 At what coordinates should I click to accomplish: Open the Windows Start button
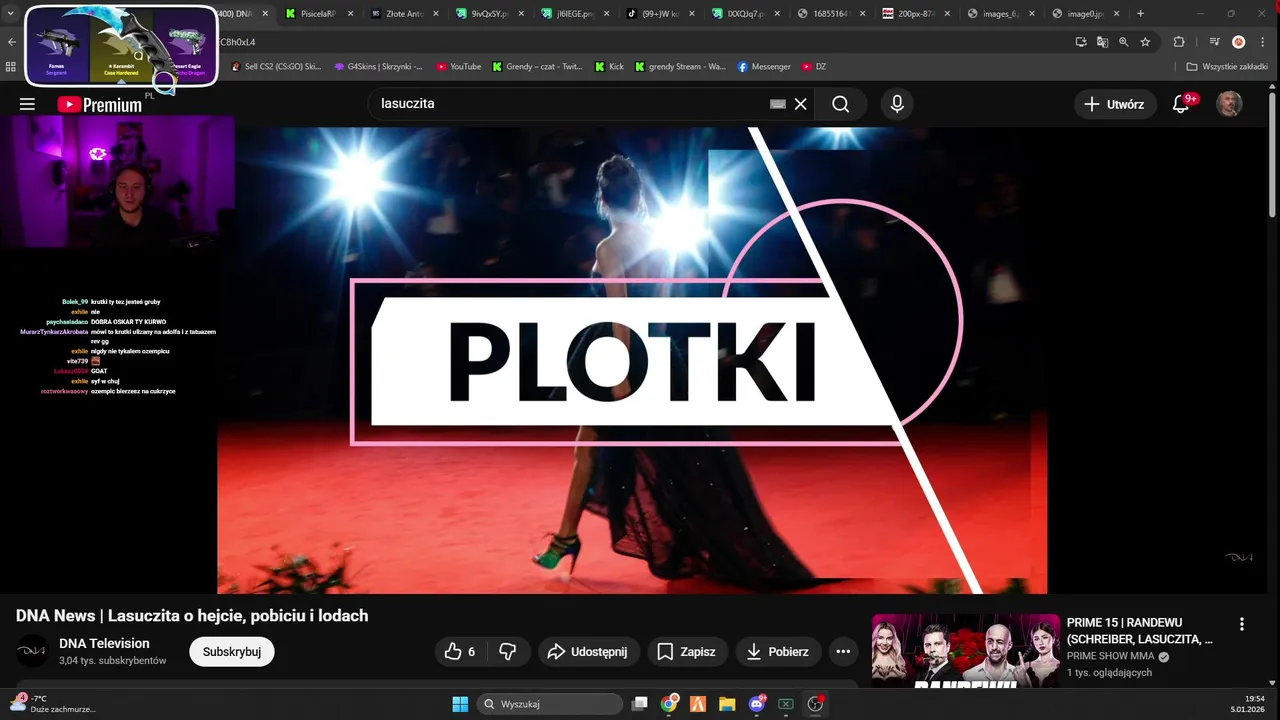pos(460,704)
